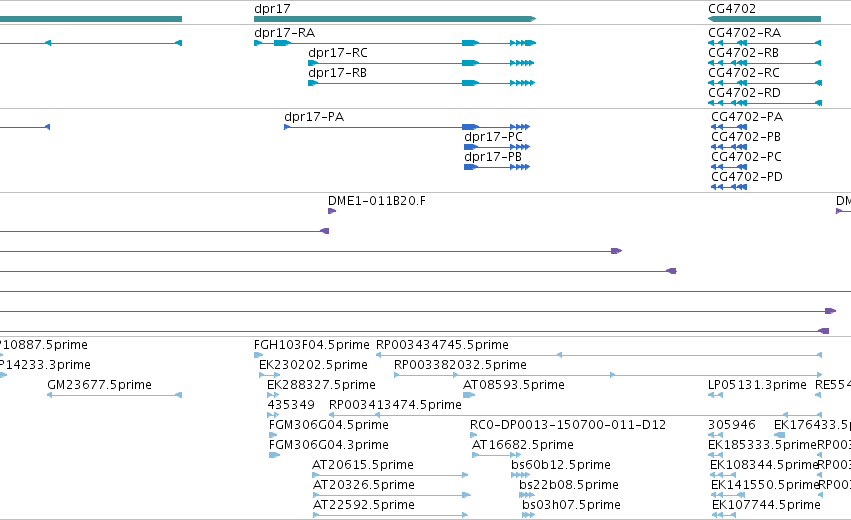Click the DME1-011B20.F purple arrow glyph
Screen dimensions: 851x520
coord(332,211)
